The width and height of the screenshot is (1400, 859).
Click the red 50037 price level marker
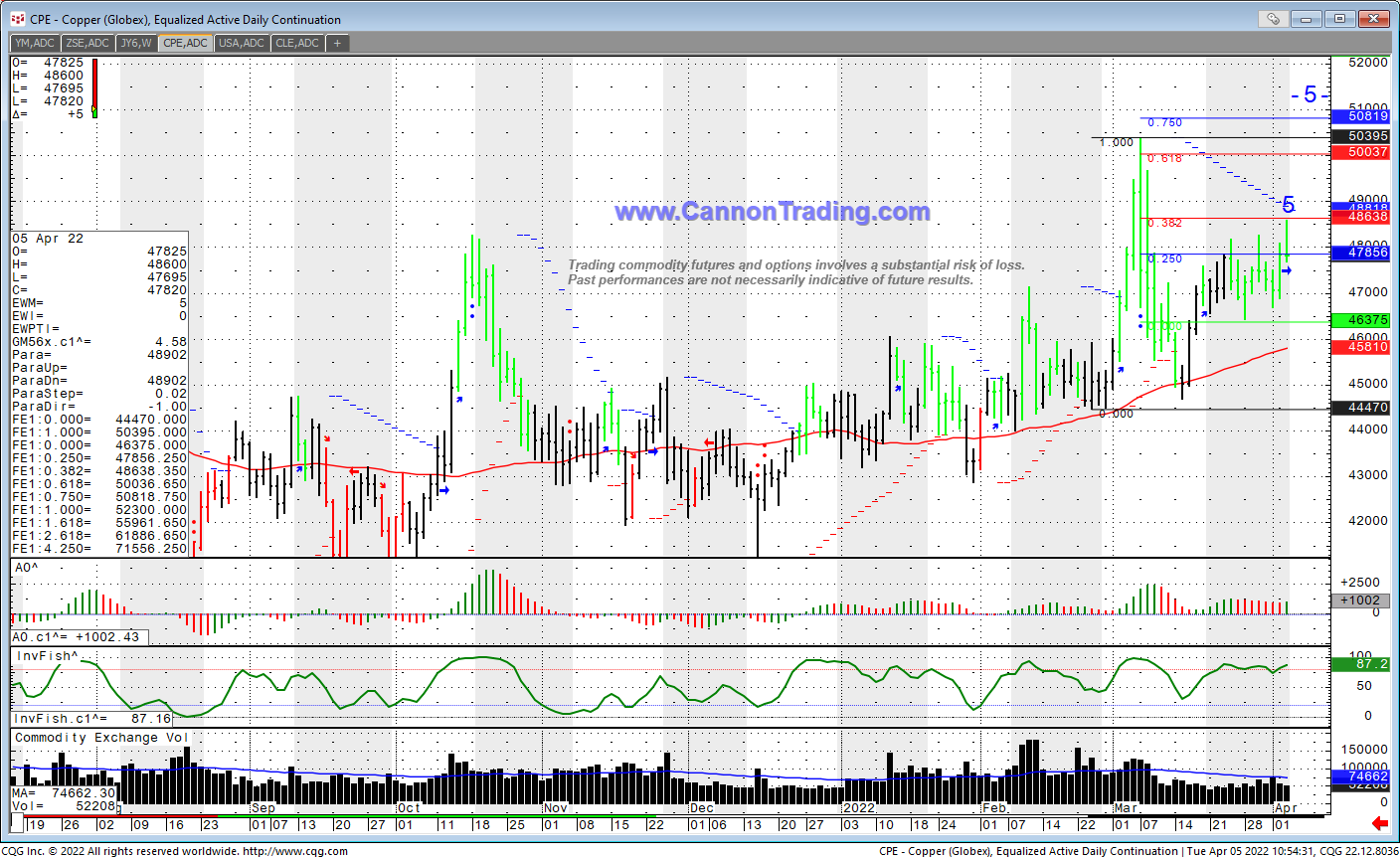(1367, 152)
